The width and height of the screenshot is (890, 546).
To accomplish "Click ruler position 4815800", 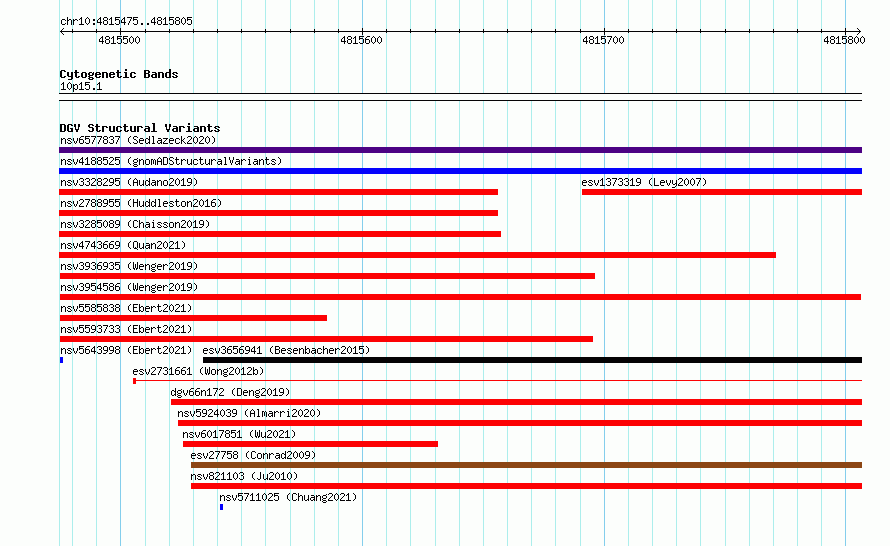I will (844, 40).
